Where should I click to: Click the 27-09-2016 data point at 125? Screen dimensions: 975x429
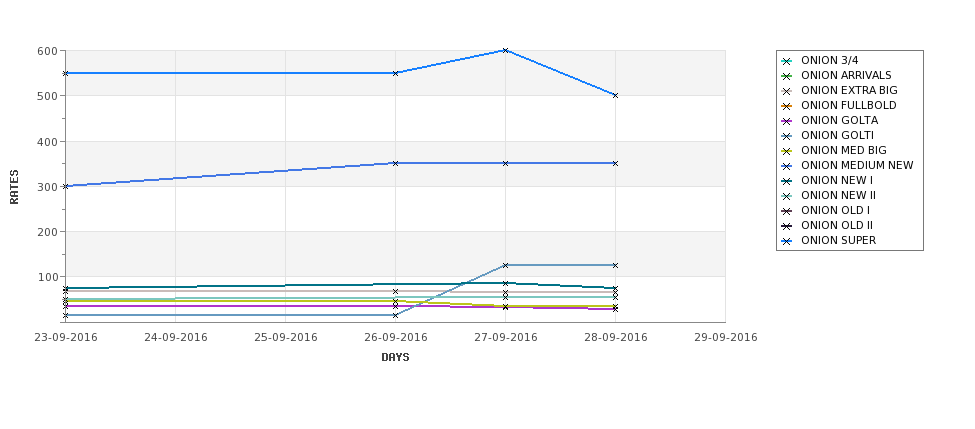coord(505,265)
